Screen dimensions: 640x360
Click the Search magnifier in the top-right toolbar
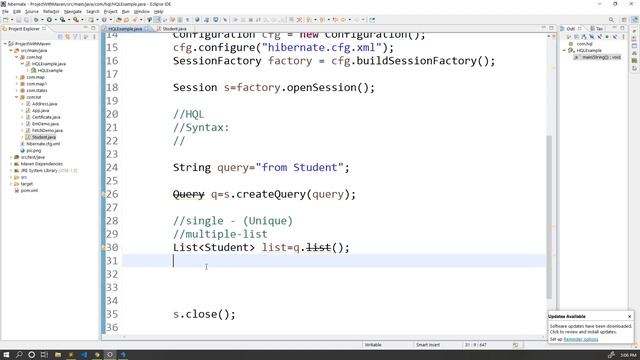pos(611,20)
